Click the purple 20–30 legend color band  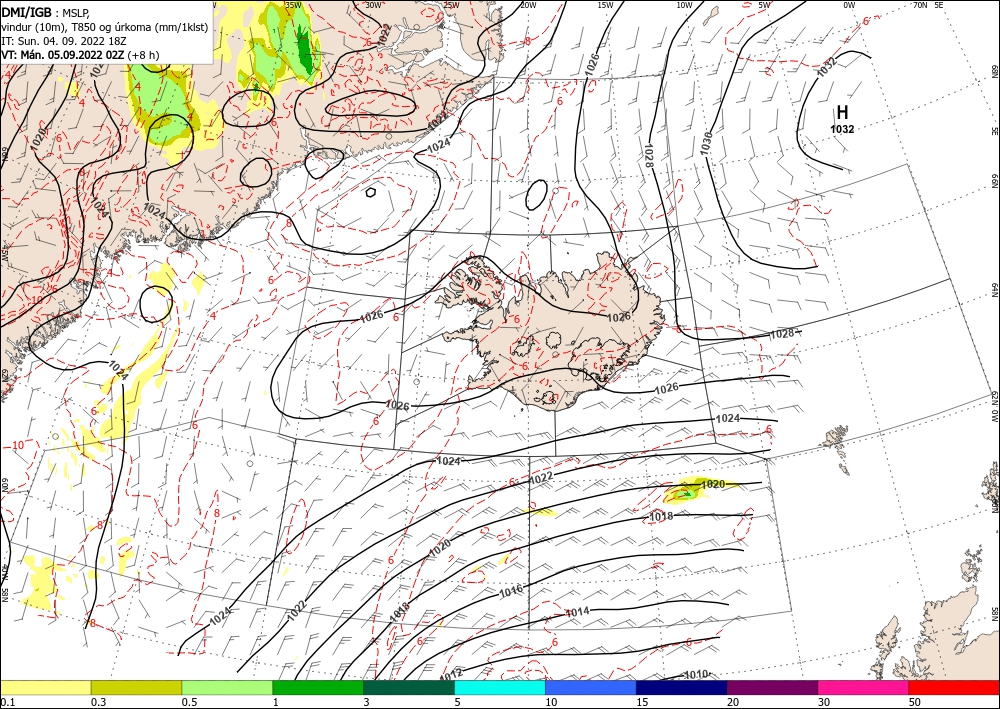pos(772,687)
